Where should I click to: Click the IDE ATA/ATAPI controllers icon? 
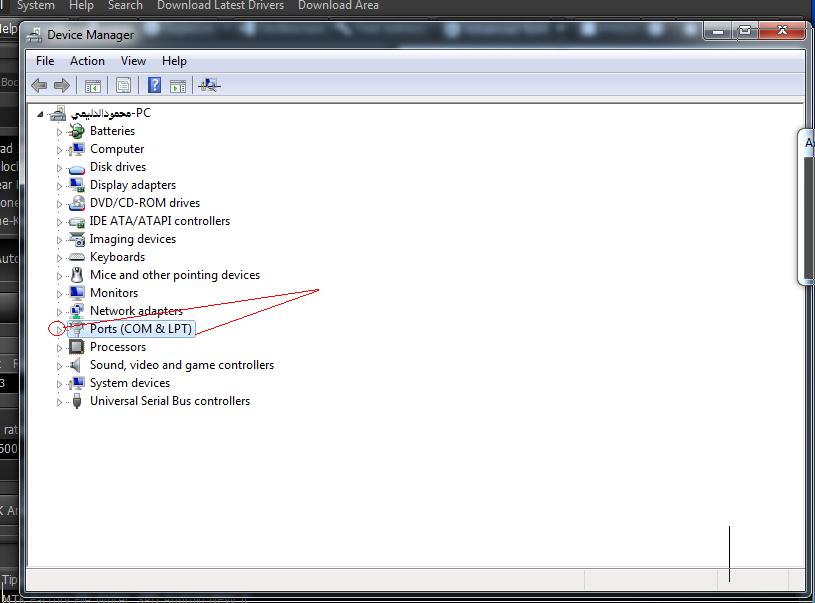[x=77, y=222]
